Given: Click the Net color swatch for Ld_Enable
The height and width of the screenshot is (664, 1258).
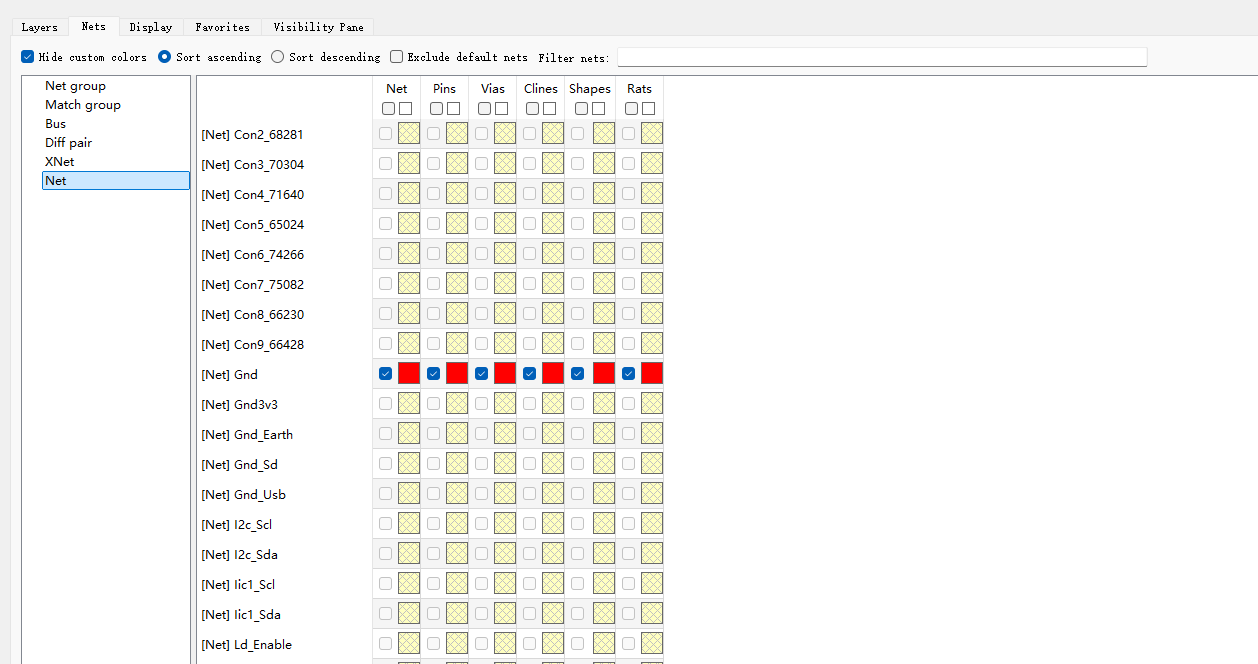Looking at the screenshot, I should [409, 644].
